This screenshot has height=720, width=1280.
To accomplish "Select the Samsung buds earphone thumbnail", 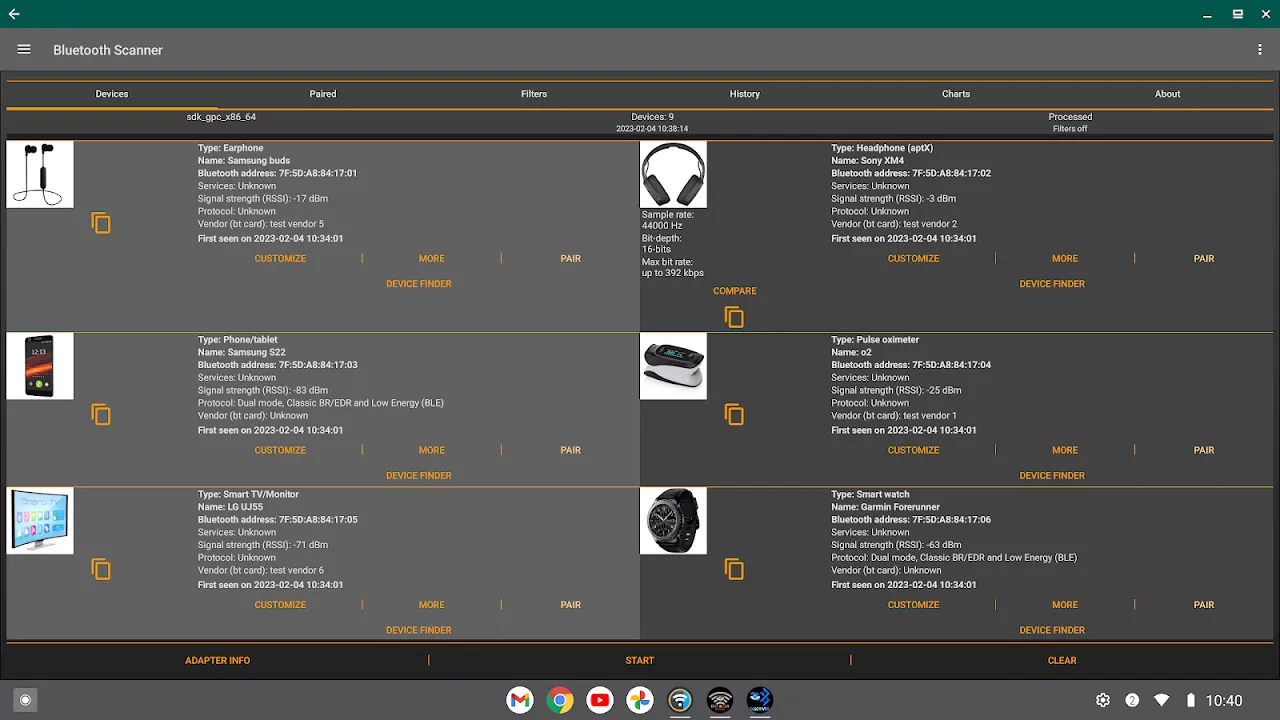I will (x=40, y=174).
